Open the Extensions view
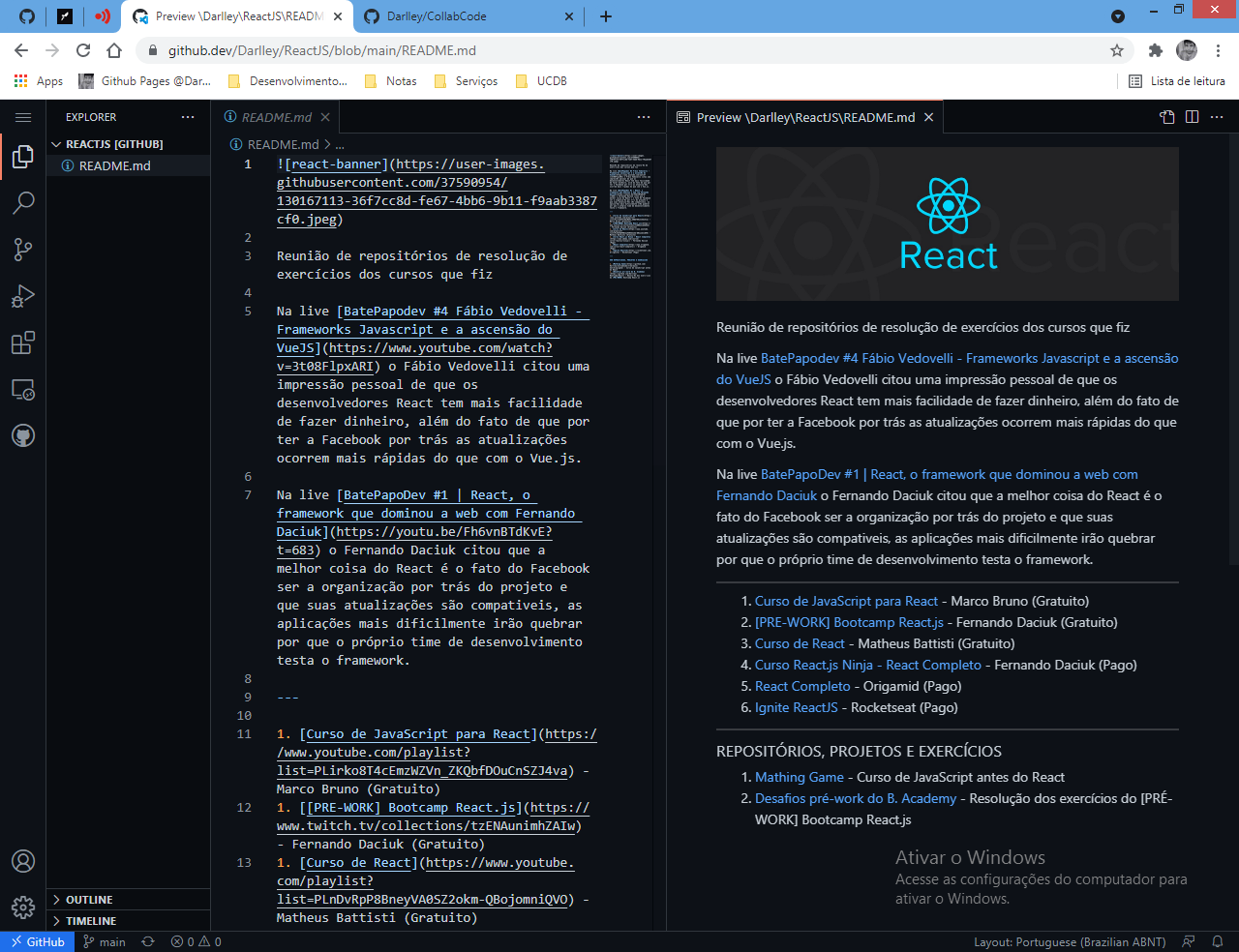This screenshot has width=1239, height=952. pos(23,342)
